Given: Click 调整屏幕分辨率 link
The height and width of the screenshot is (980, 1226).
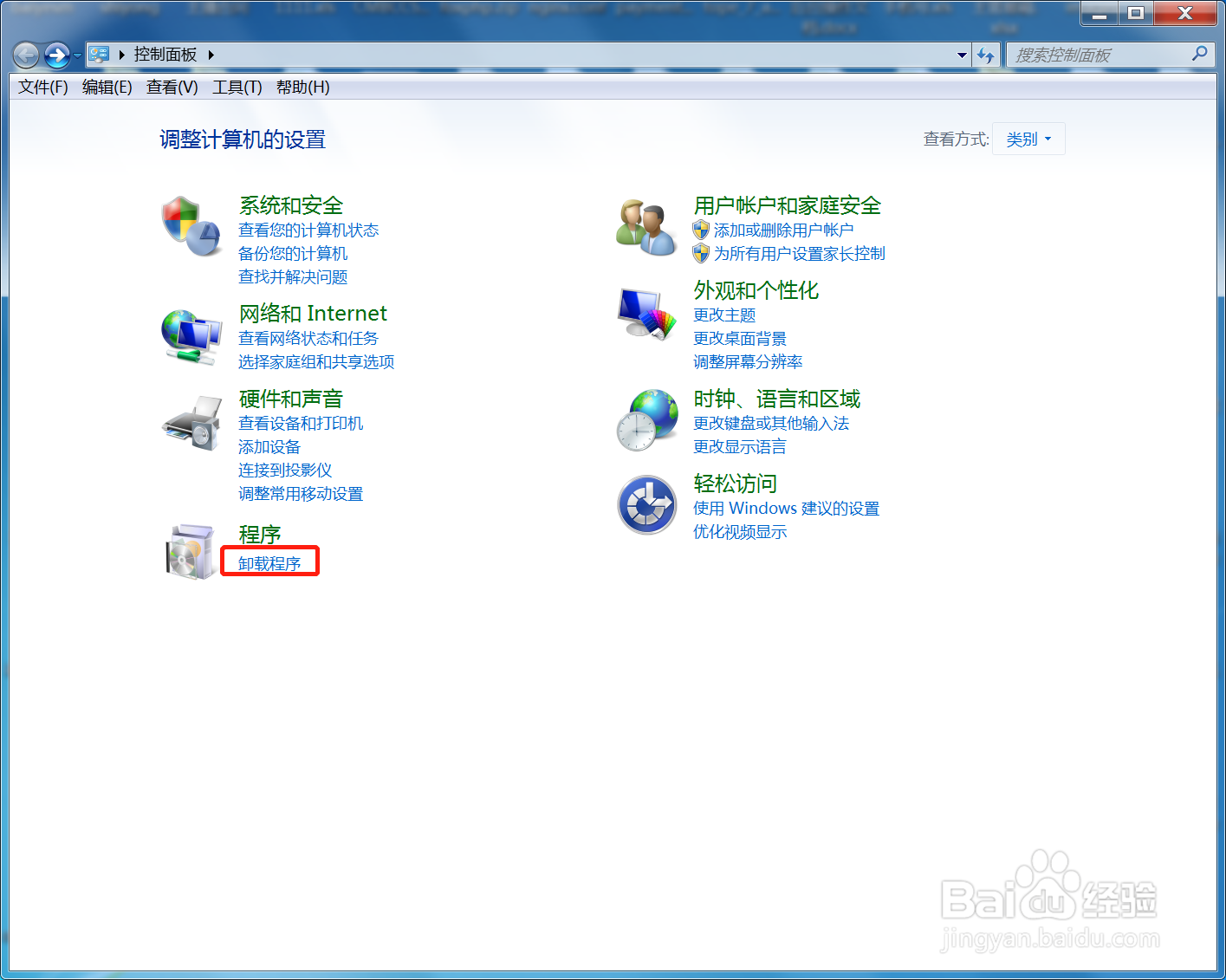Looking at the screenshot, I should click(747, 362).
